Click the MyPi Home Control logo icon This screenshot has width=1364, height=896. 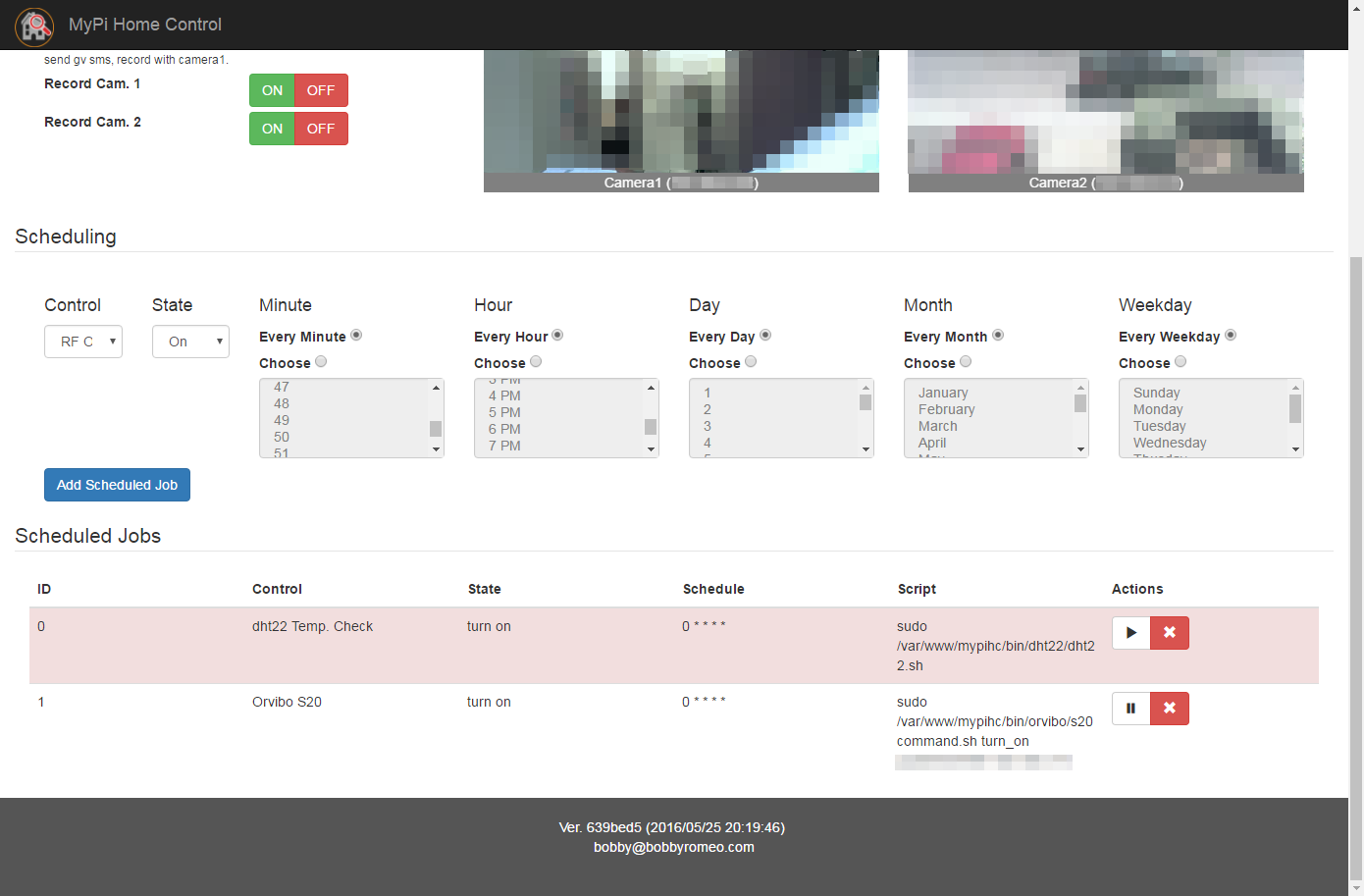tap(34, 26)
